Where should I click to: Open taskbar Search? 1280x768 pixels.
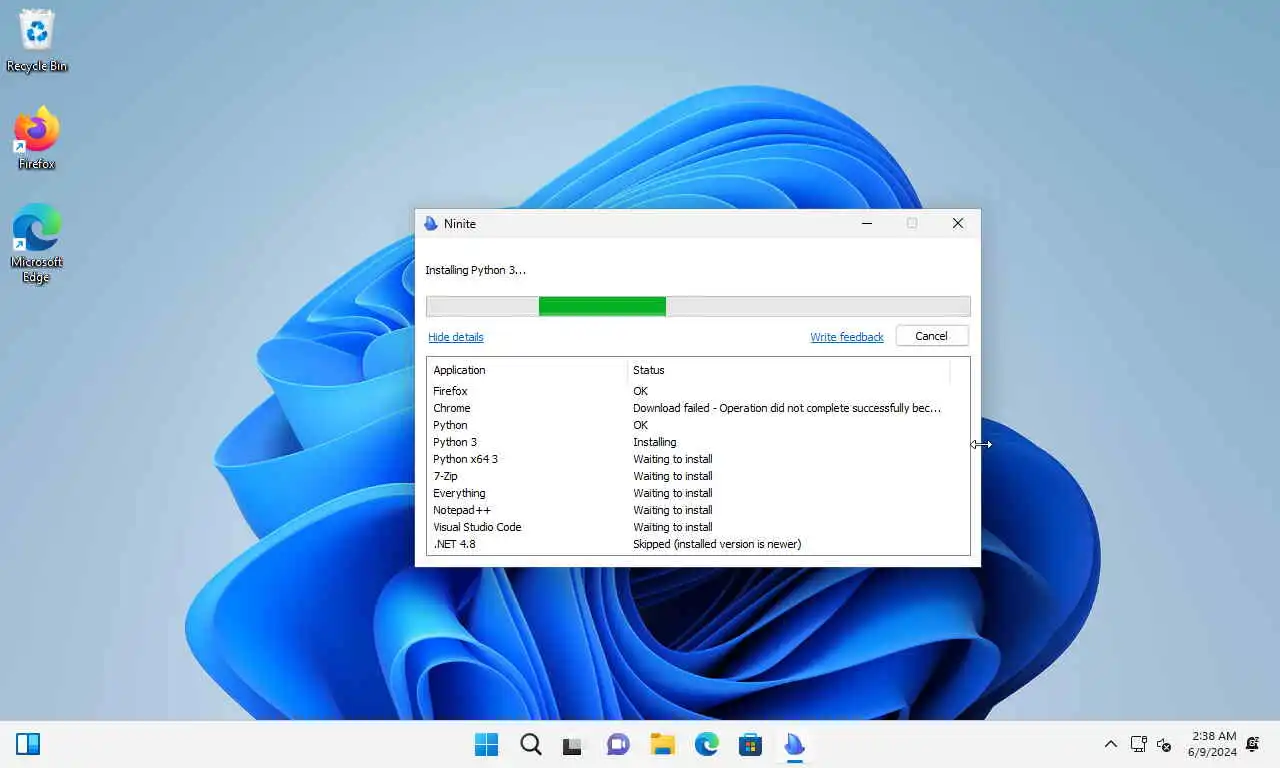click(531, 744)
